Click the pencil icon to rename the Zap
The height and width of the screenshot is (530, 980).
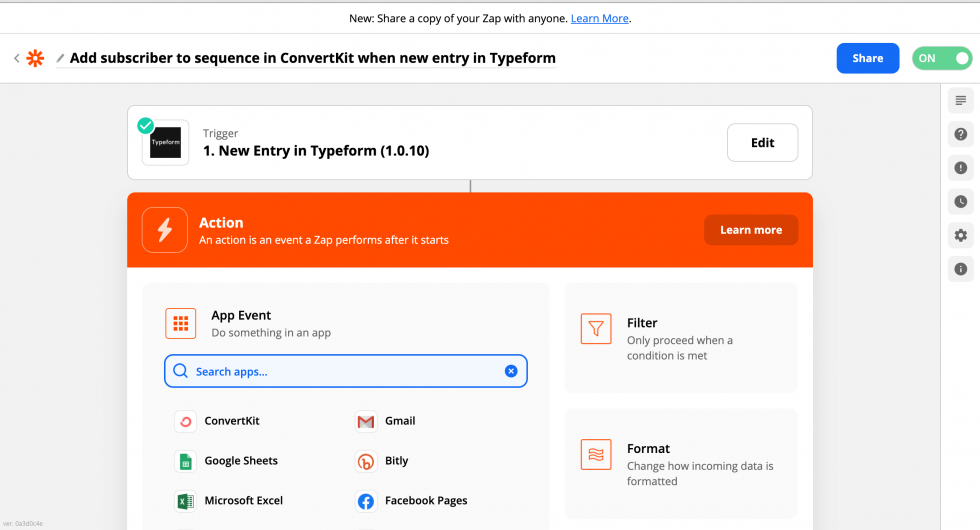[x=61, y=58]
